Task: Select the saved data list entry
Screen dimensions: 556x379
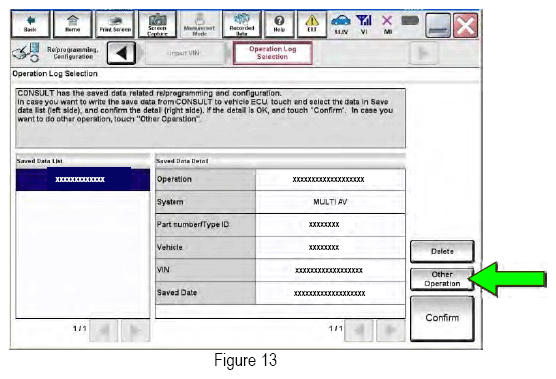Action: click(x=83, y=179)
